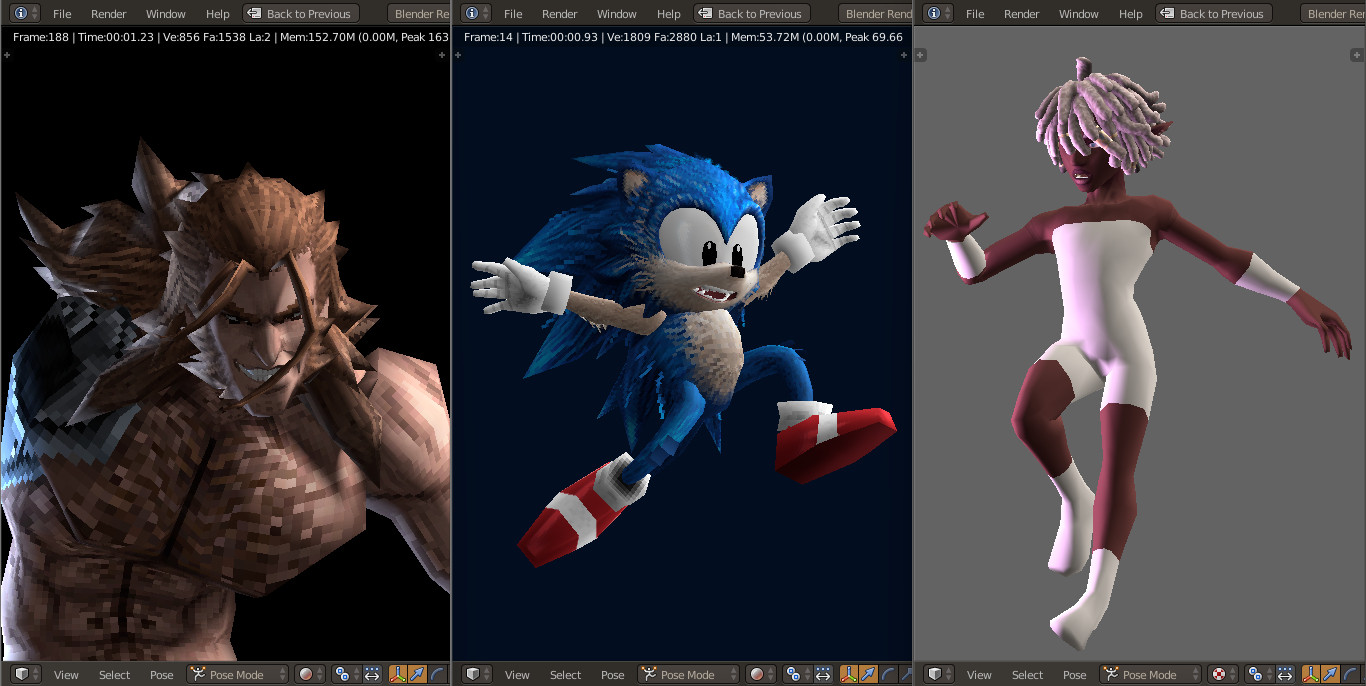This screenshot has height=686, width=1366.
Task: Open viewport shading sphere menu, left window
Action: pyautogui.click(x=310, y=674)
